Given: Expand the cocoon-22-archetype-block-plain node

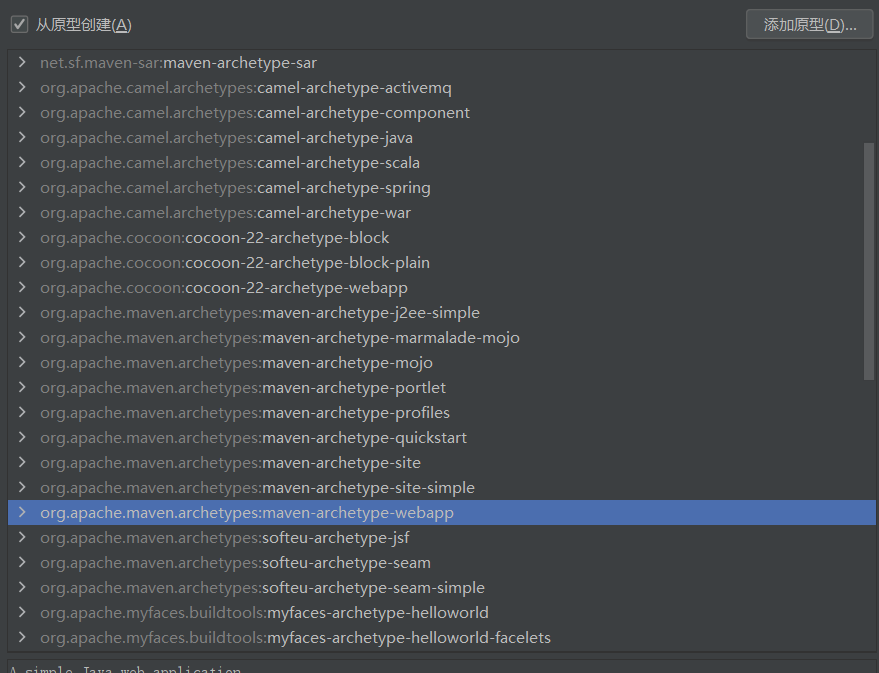Looking at the screenshot, I should [22, 262].
